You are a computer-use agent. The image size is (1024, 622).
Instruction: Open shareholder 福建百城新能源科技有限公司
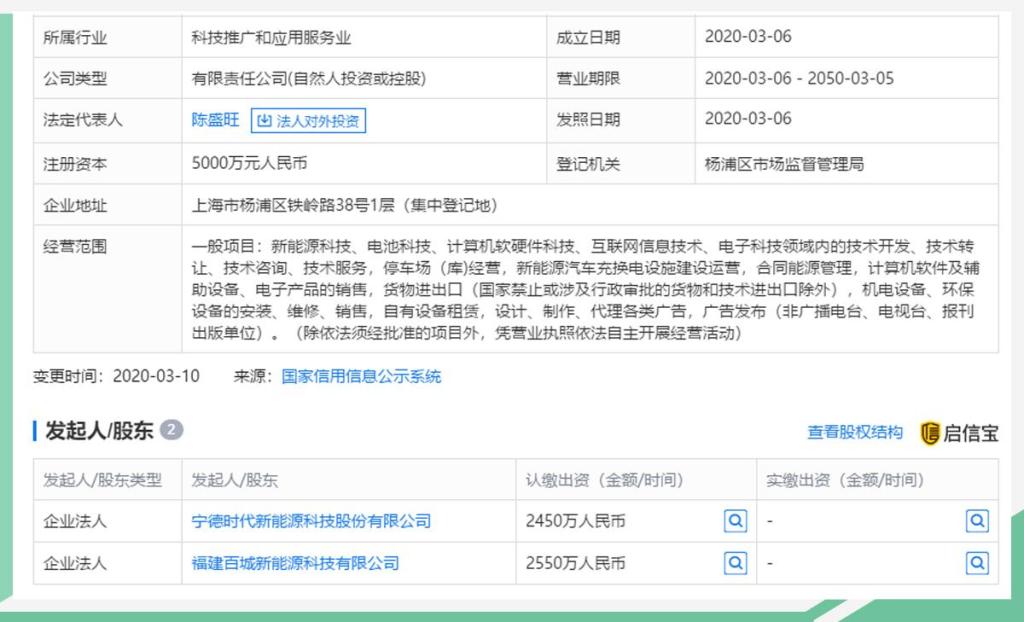(x=295, y=563)
